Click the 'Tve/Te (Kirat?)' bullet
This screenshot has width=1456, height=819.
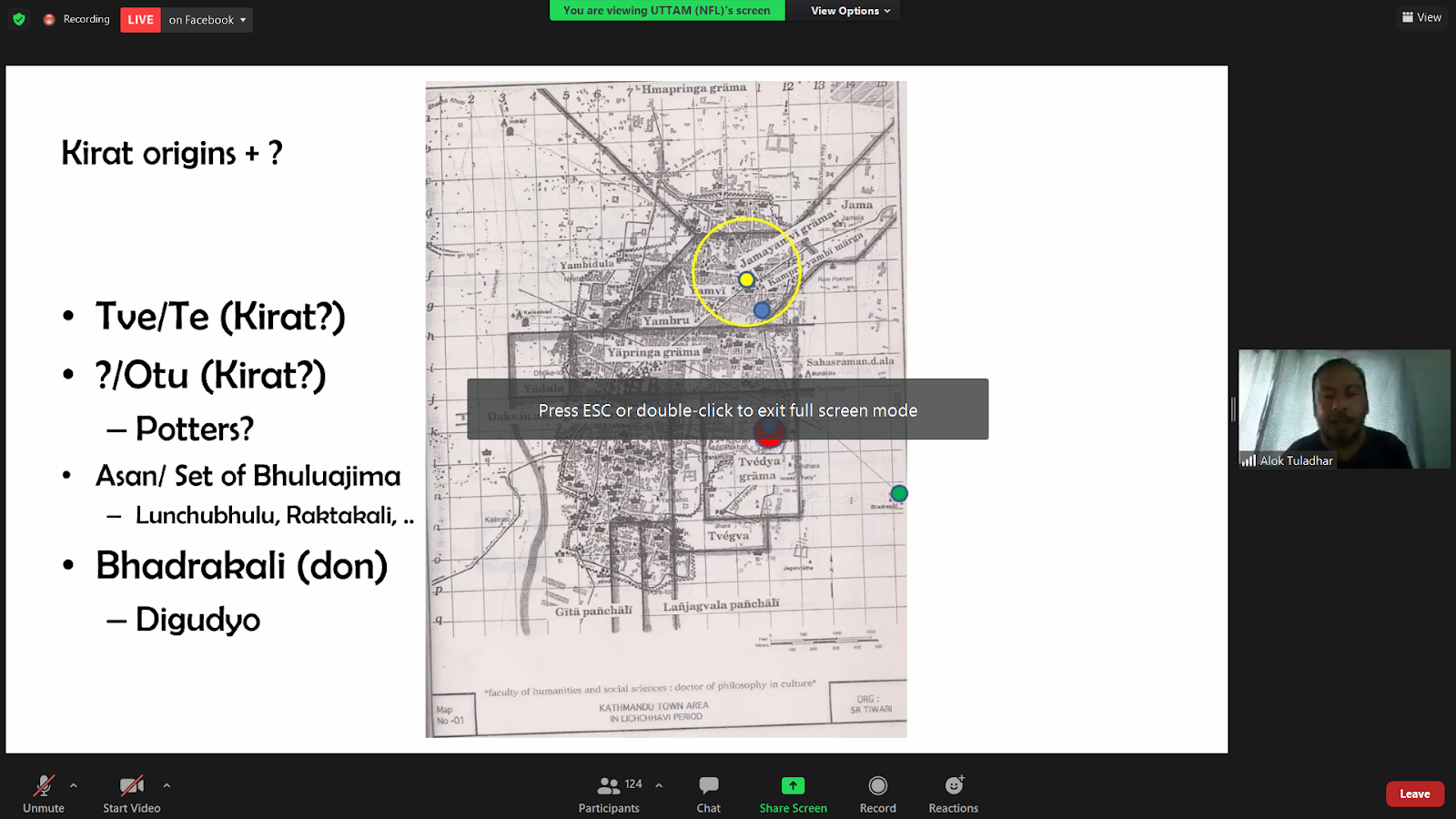[x=220, y=317]
